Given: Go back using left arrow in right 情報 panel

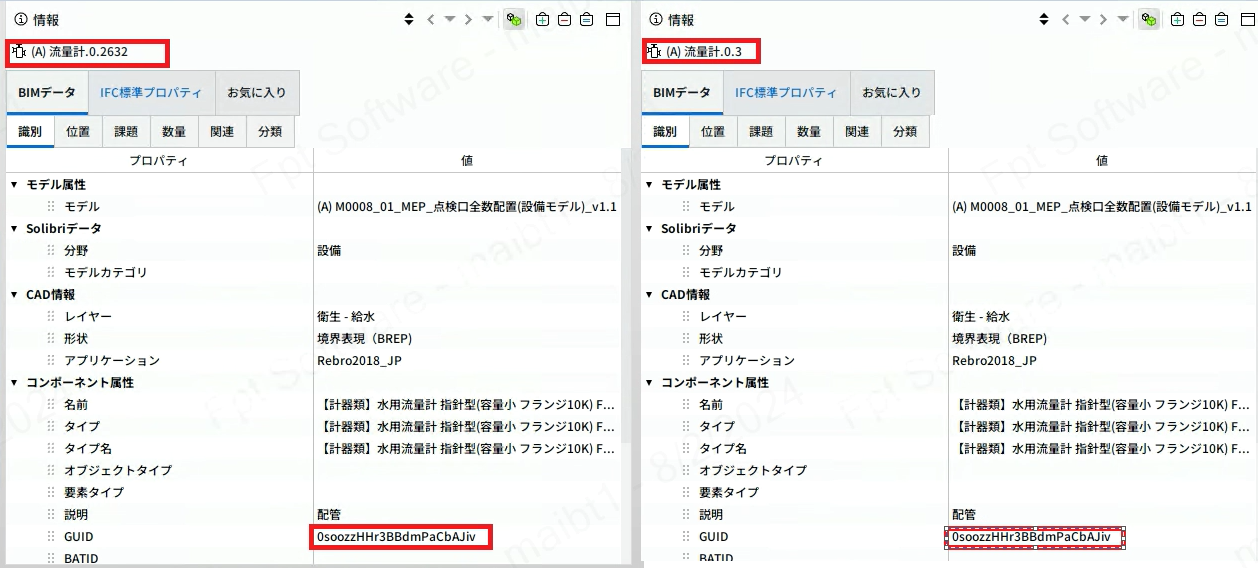Looking at the screenshot, I should click(1066, 19).
